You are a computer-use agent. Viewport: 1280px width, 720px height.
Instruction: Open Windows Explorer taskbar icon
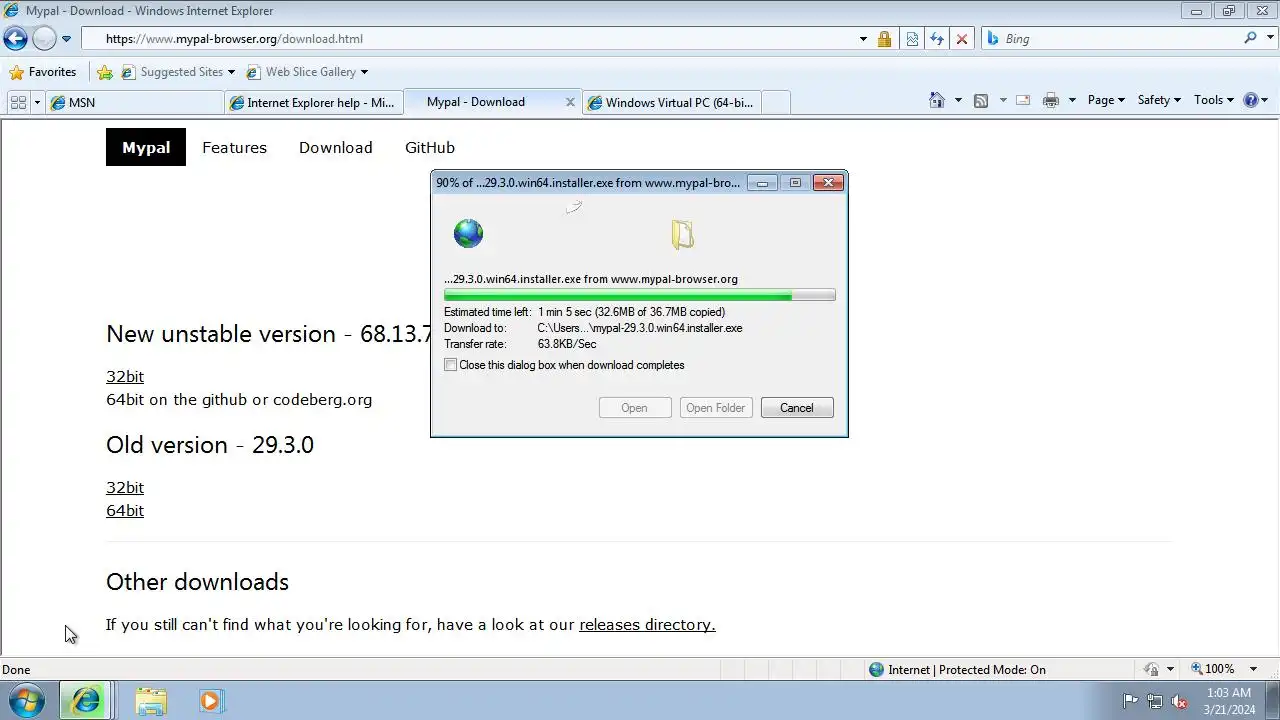[151, 701]
